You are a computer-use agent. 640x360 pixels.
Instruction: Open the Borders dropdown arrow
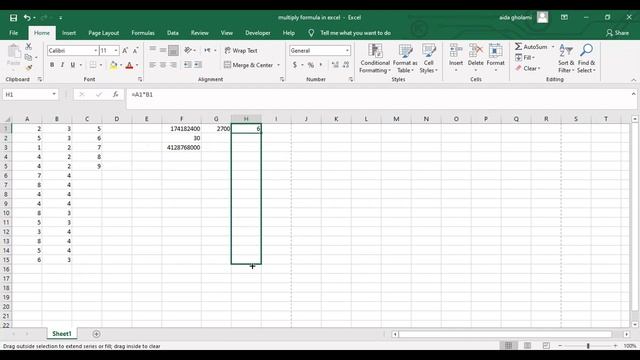pyautogui.click(x=101, y=65)
